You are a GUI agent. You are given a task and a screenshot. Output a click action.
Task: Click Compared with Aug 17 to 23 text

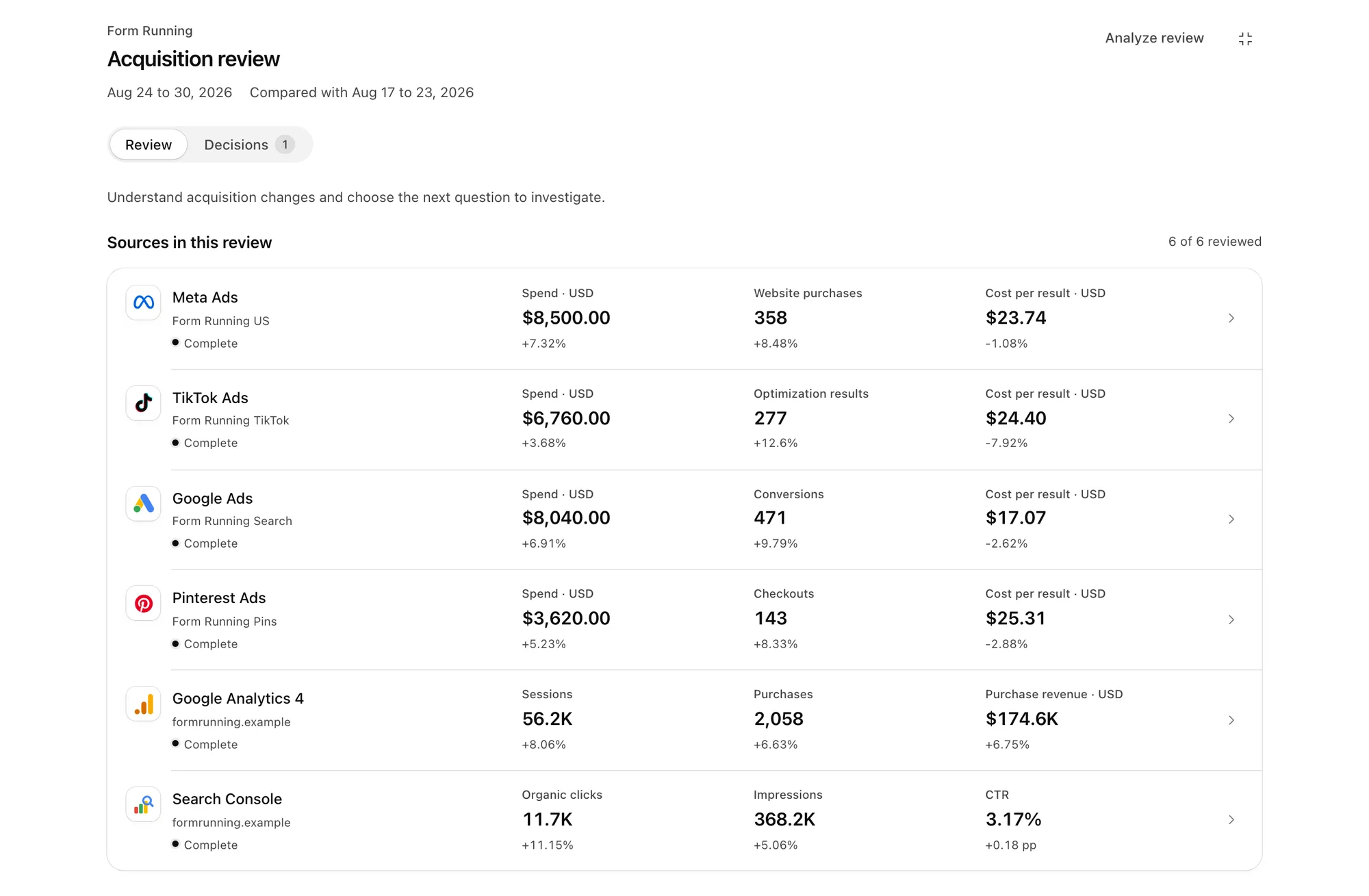point(361,93)
